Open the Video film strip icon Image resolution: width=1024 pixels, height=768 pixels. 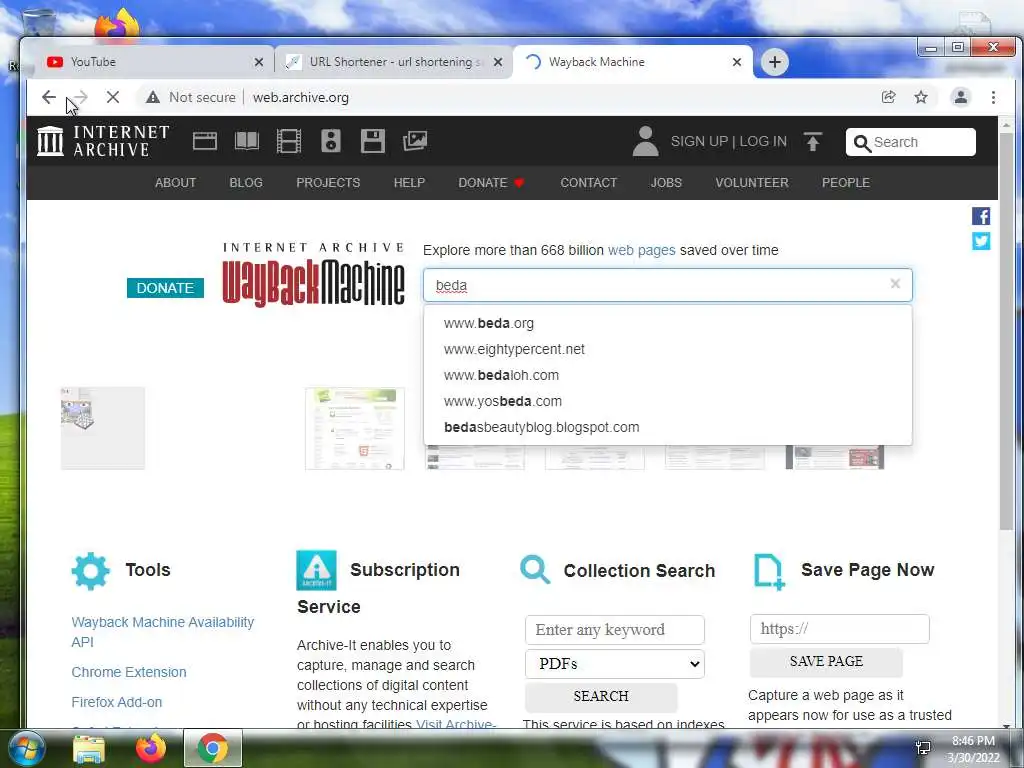(289, 141)
